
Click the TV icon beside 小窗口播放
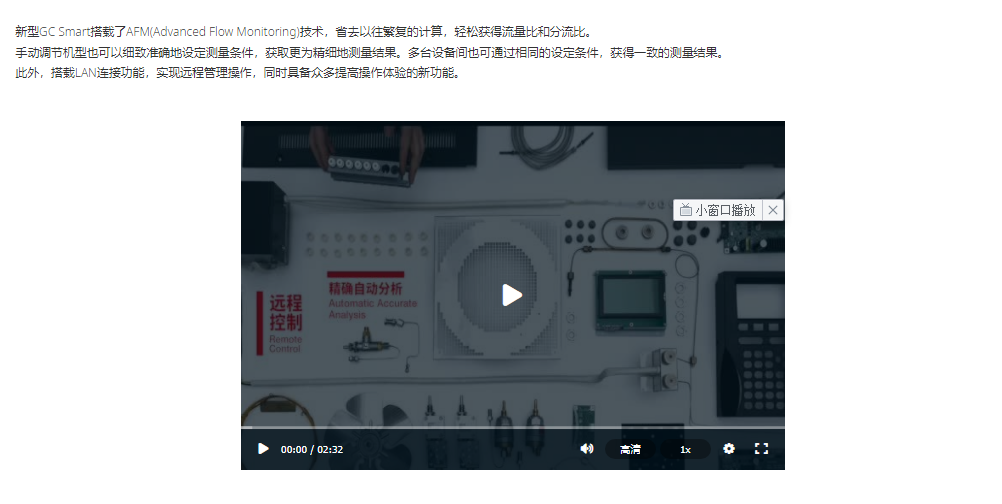[686, 210]
